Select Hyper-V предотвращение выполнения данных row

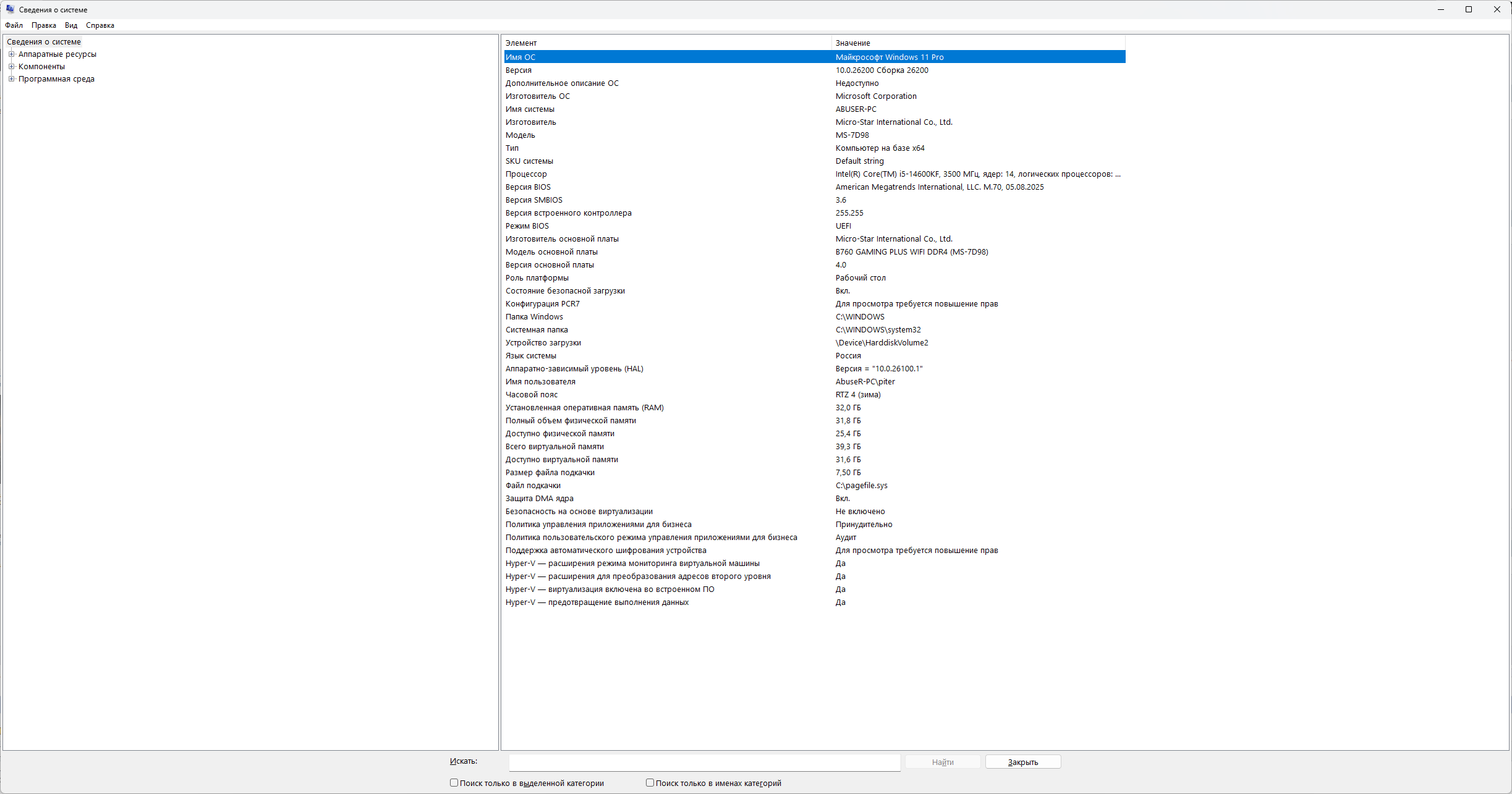pos(815,602)
